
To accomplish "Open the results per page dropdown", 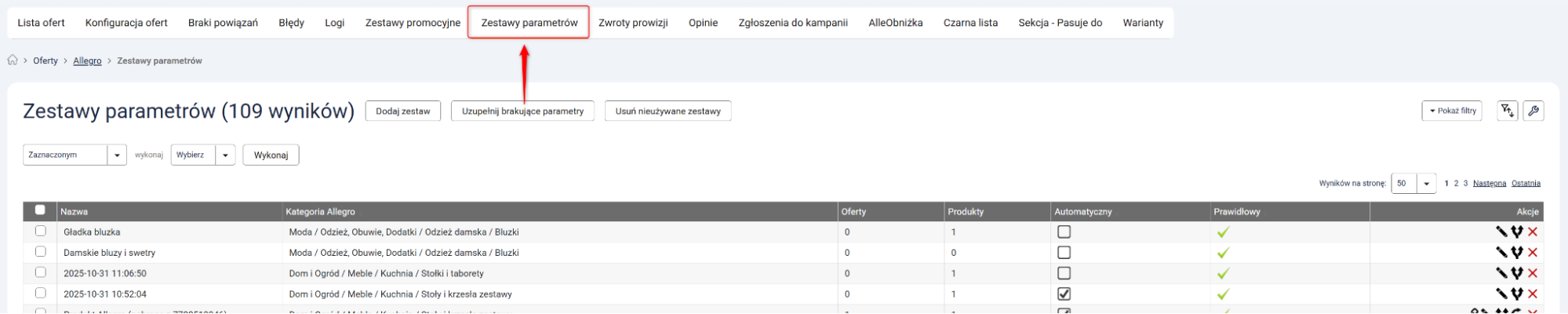I will (1413, 184).
